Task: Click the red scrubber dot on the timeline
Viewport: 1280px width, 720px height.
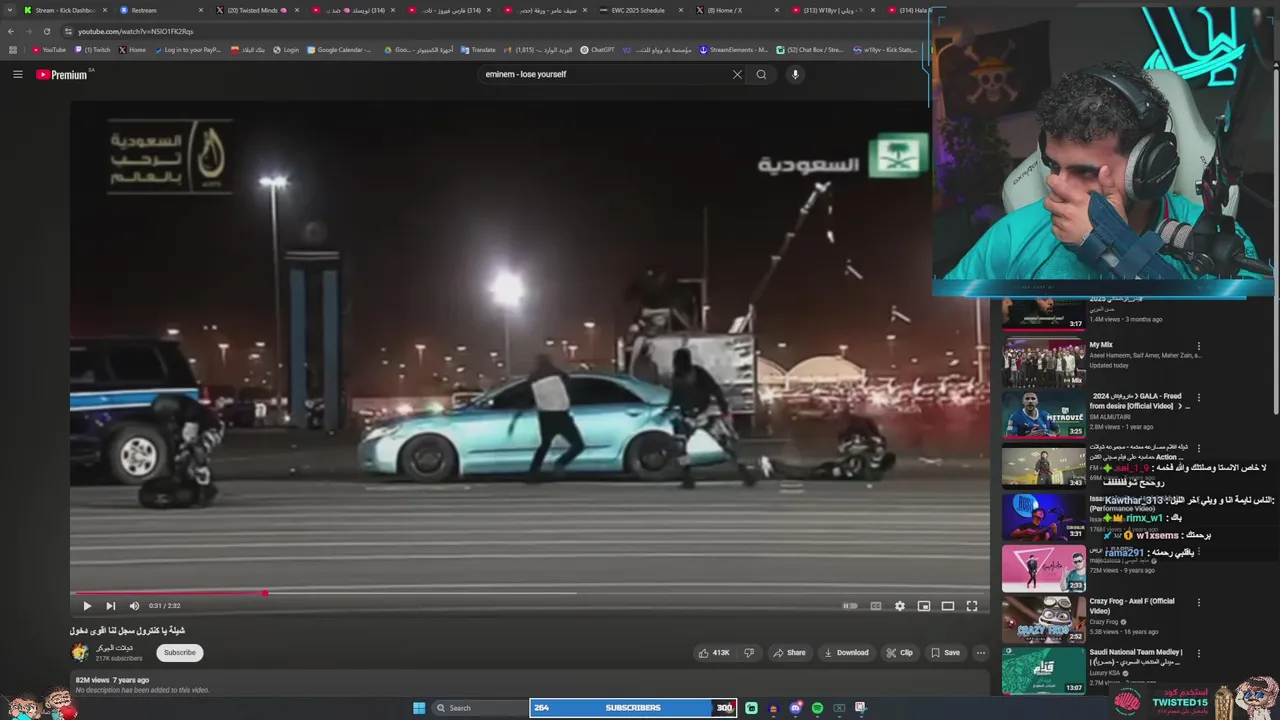Action: pyautogui.click(x=265, y=593)
